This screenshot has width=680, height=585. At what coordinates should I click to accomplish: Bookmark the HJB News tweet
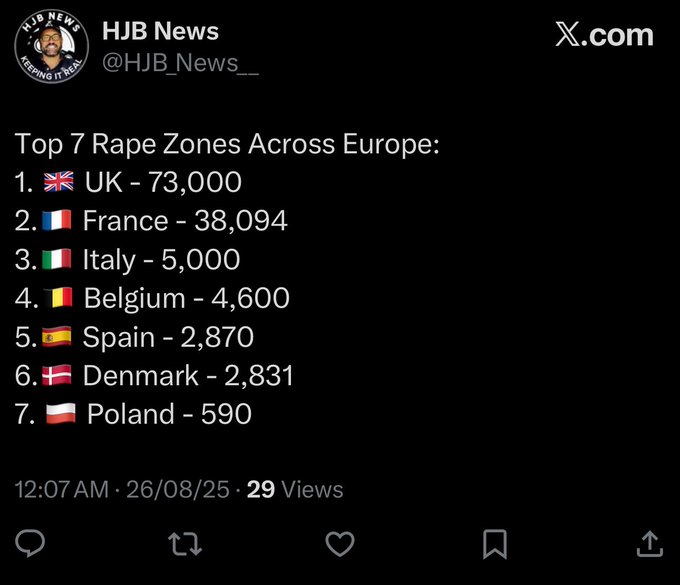click(x=495, y=543)
